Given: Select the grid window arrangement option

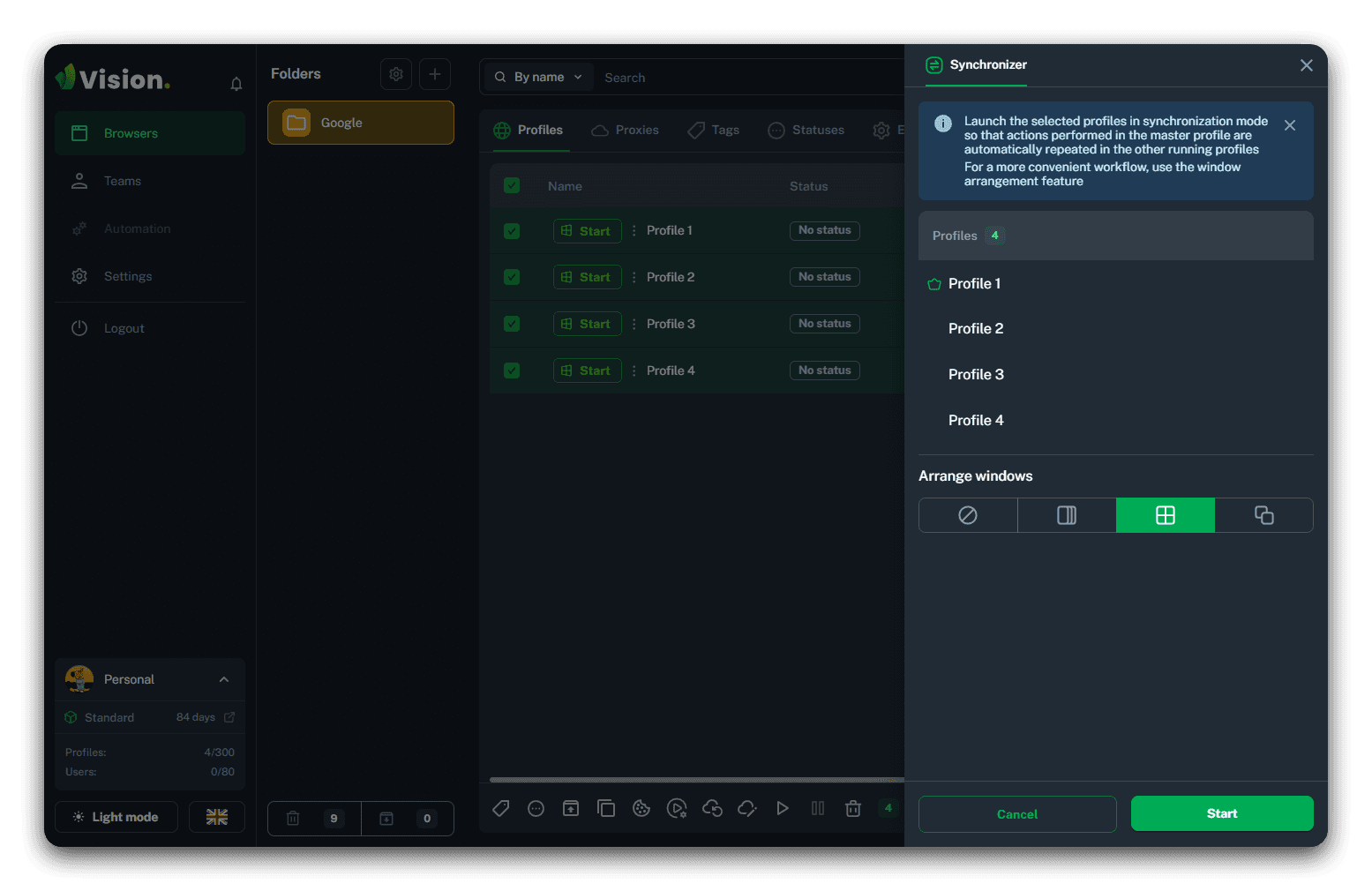Looking at the screenshot, I should click(1165, 515).
